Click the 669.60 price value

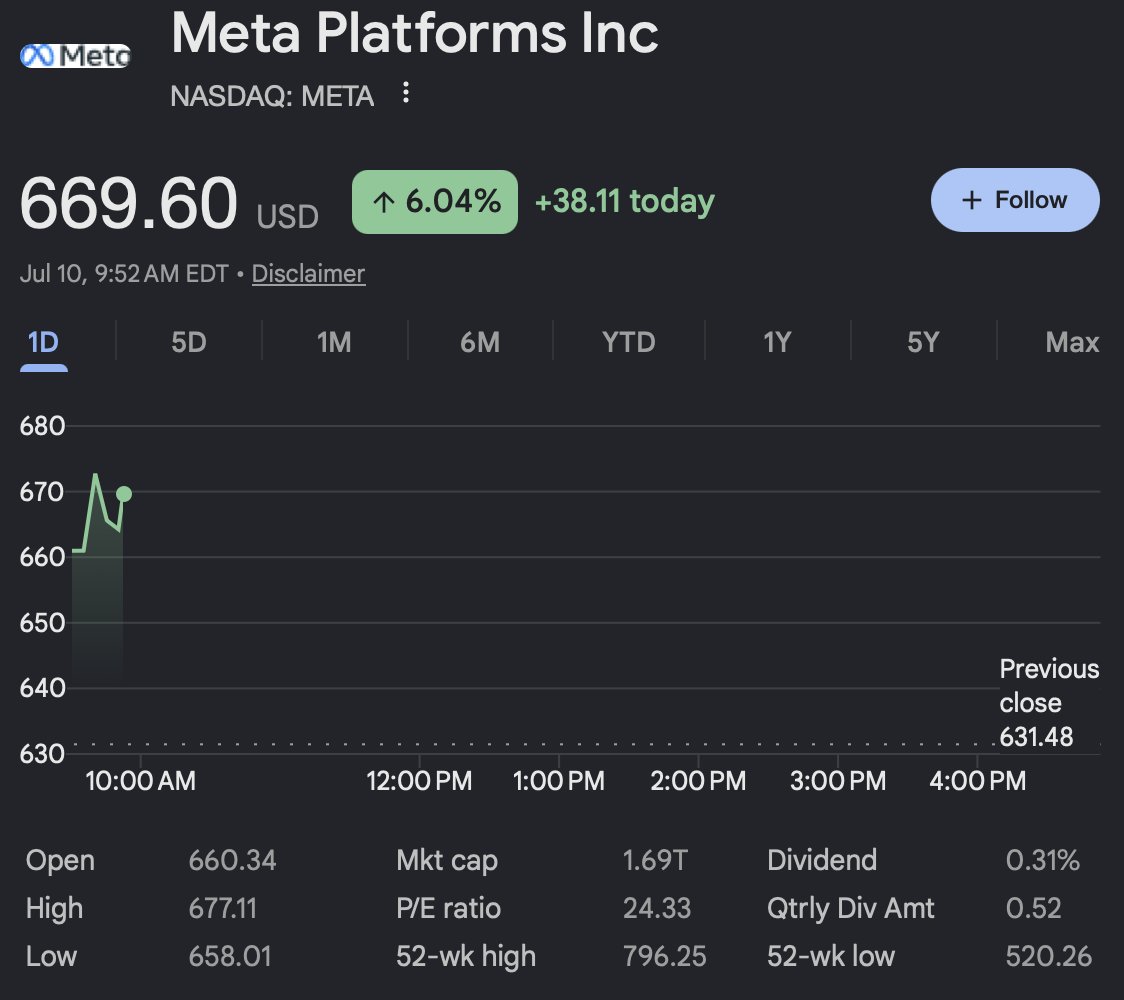coord(128,204)
